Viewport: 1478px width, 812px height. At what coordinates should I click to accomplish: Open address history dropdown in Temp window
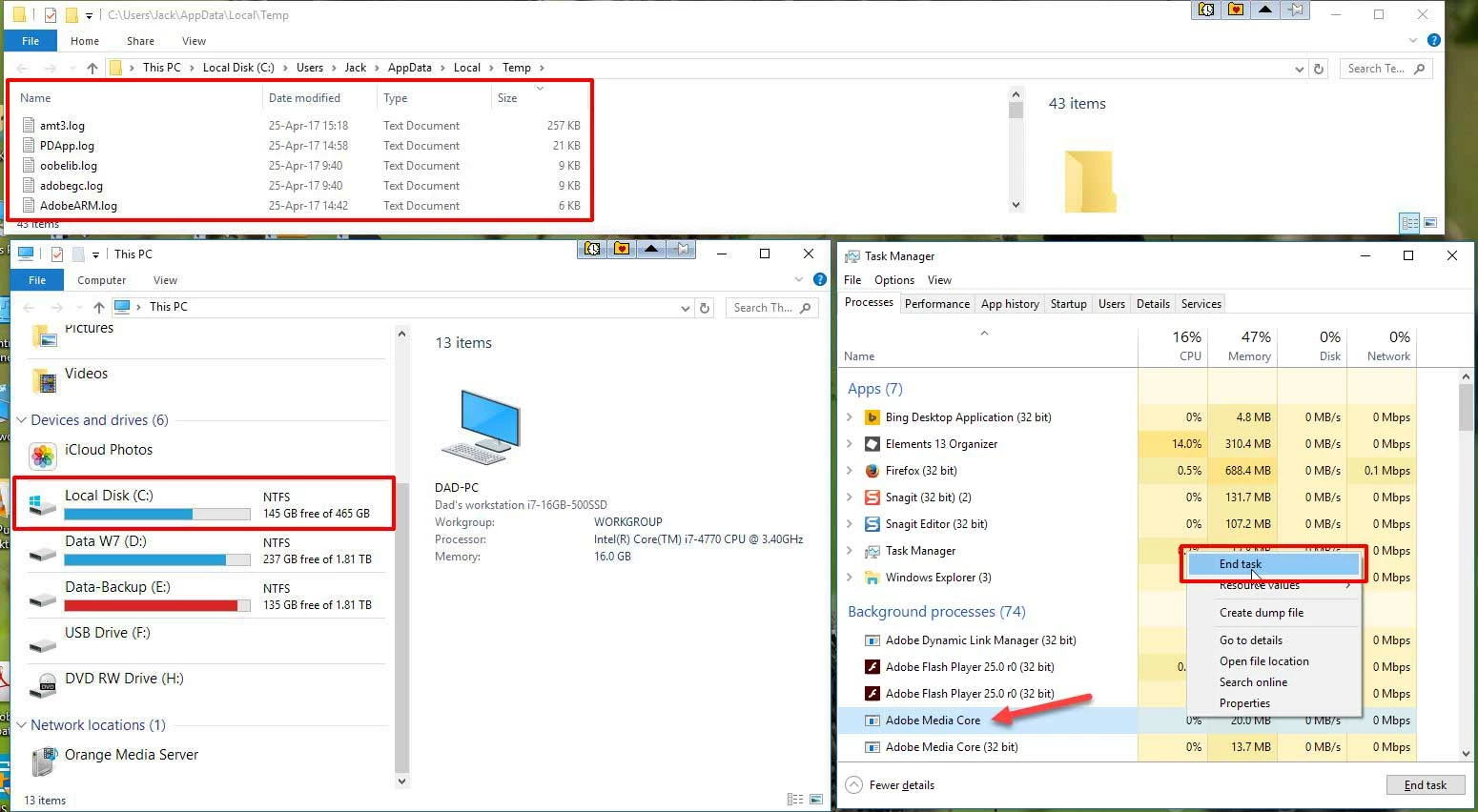[x=1299, y=69]
